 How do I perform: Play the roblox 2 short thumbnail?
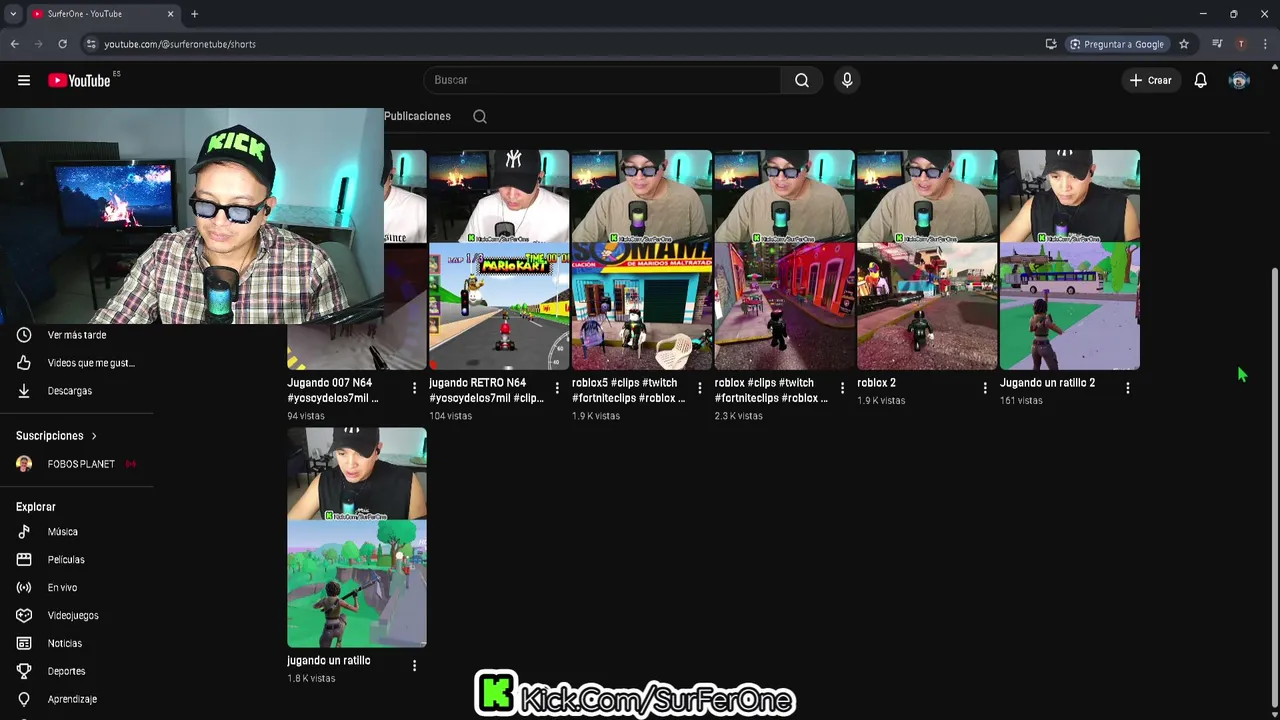[927, 260]
